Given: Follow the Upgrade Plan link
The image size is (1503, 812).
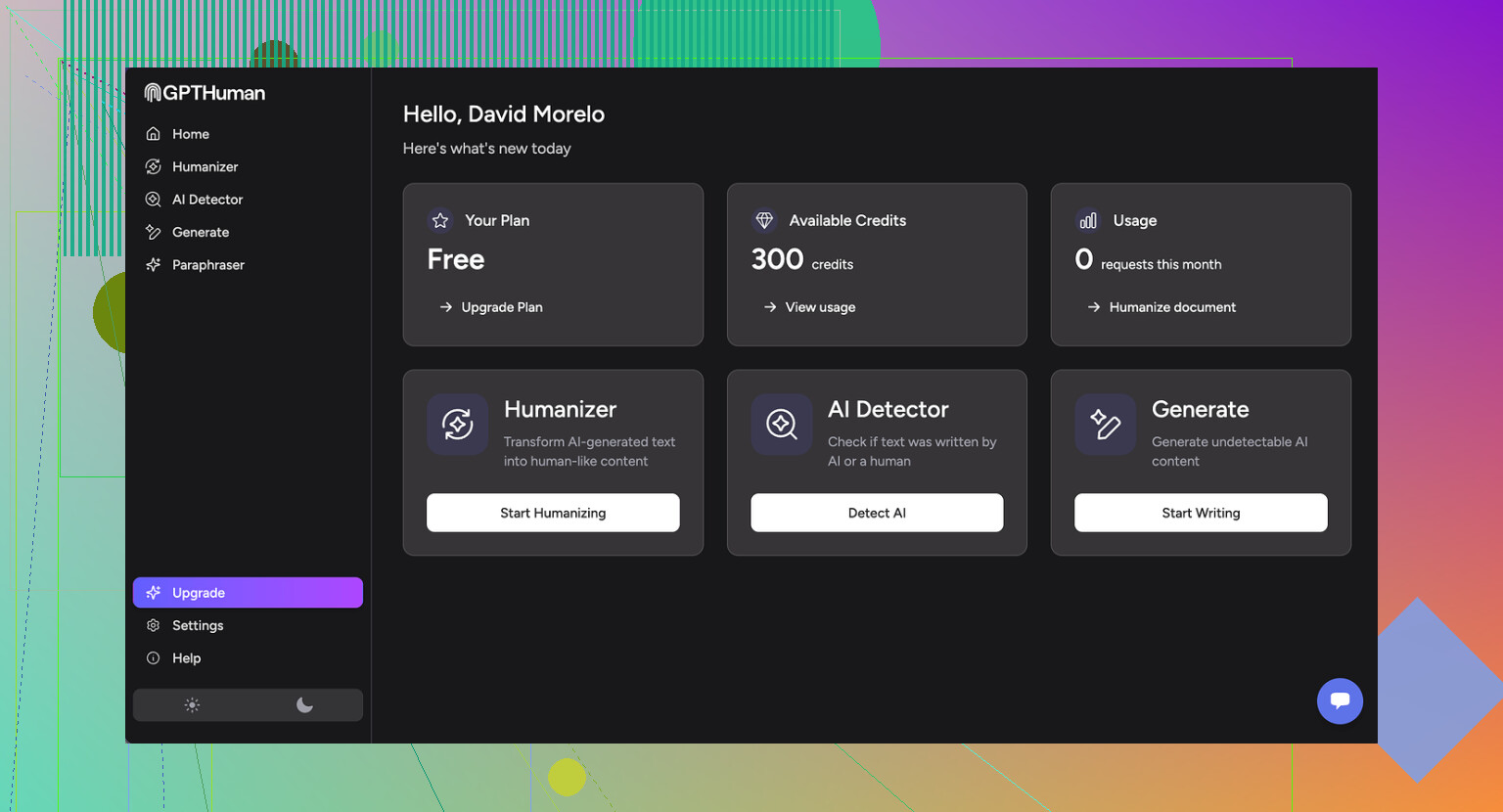Looking at the screenshot, I should 501,307.
